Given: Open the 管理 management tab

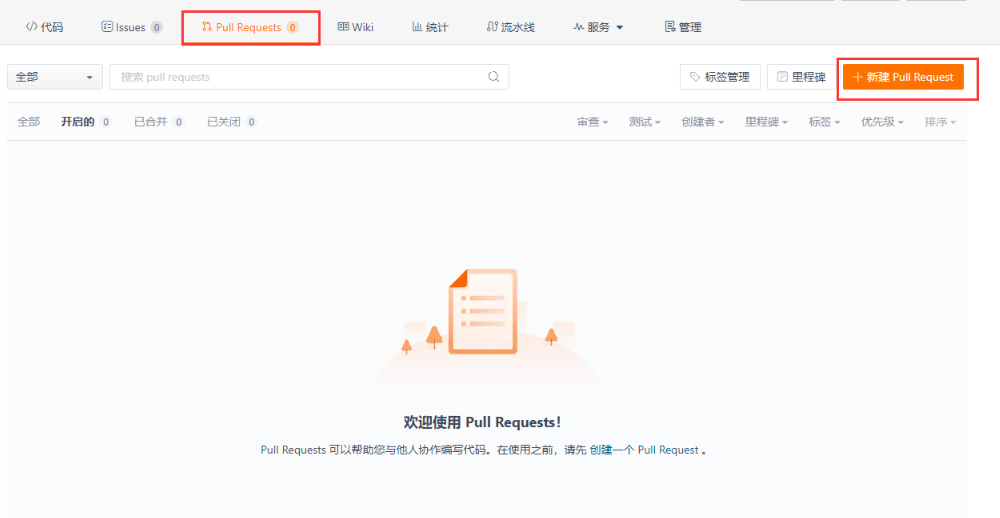Looking at the screenshot, I should point(683,27).
